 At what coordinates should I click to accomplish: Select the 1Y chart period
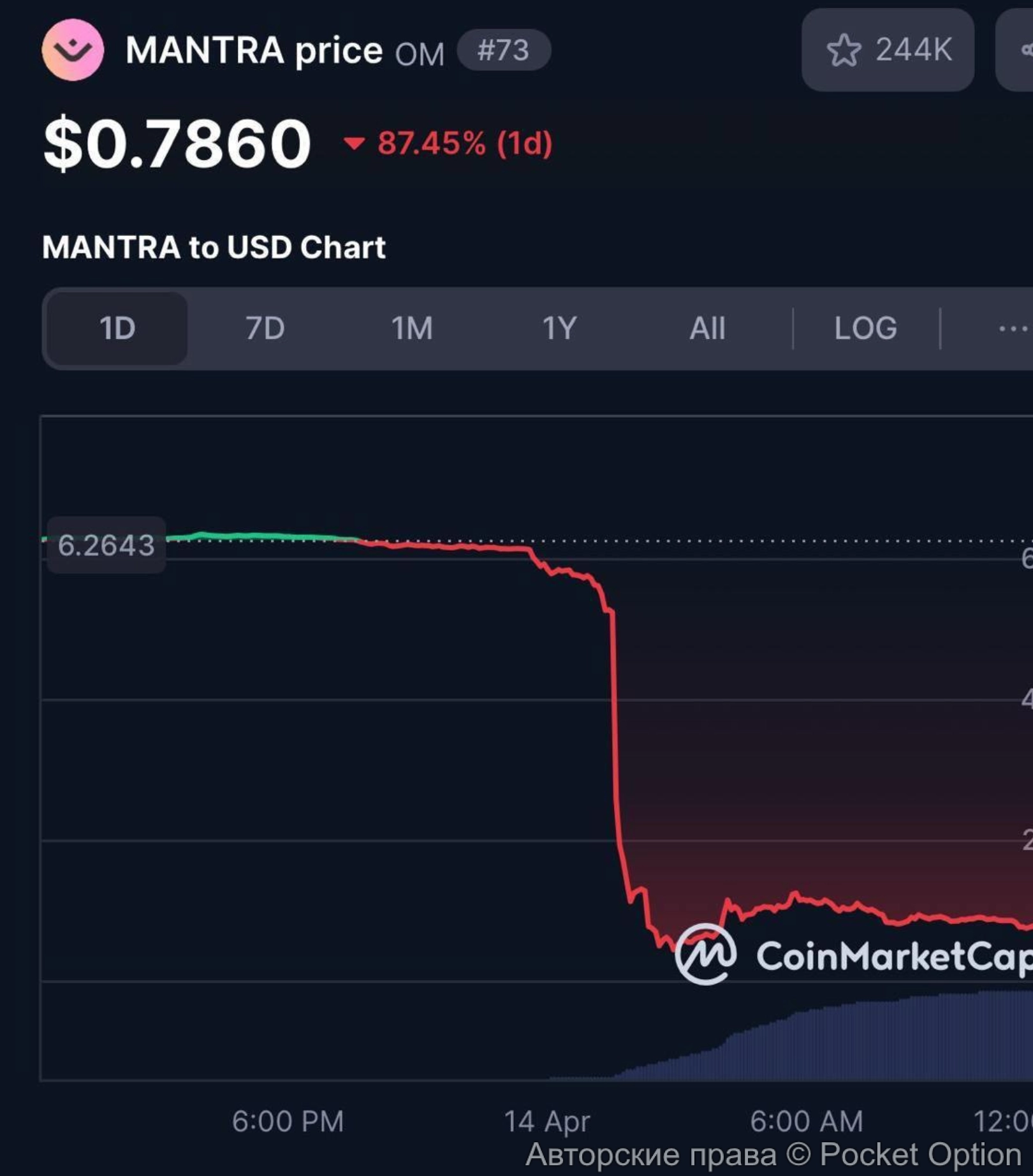[x=559, y=329]
